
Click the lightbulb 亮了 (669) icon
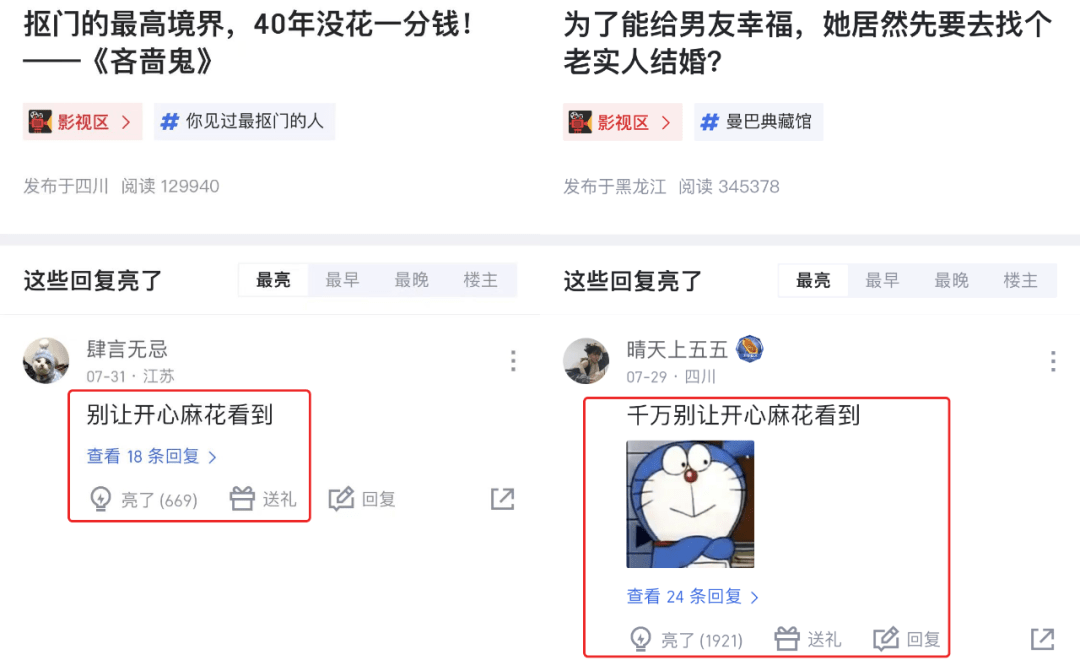(x=101, y=499)
